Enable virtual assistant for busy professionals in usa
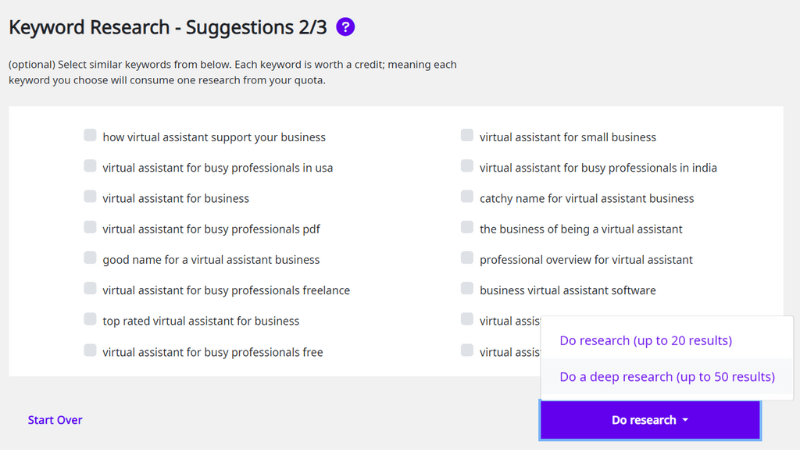This screenshot has height=450, width=800. point(90,166)
